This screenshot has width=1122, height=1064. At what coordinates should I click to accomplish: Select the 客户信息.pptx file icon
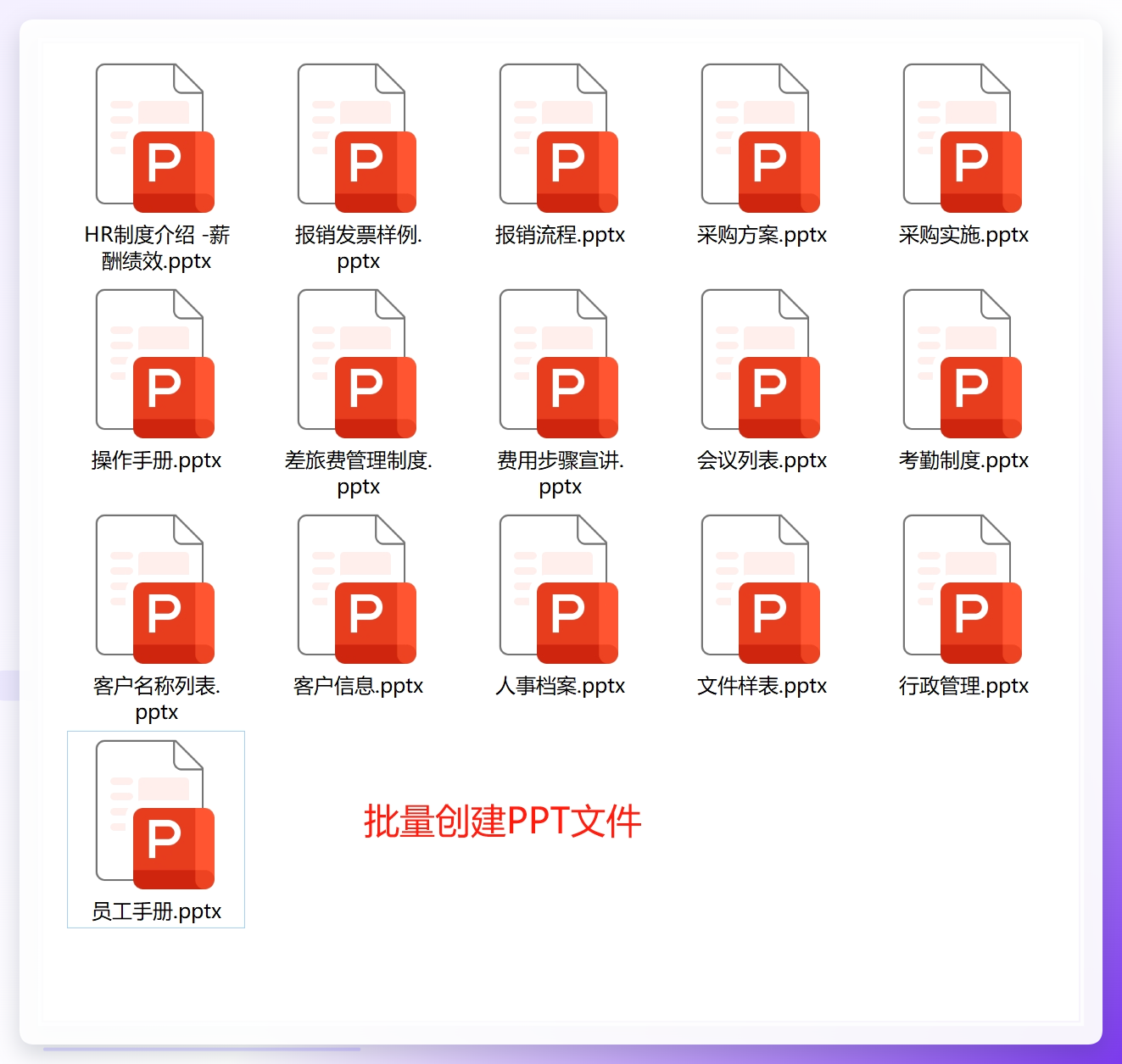pyautogui.click(x=357, y=589)
